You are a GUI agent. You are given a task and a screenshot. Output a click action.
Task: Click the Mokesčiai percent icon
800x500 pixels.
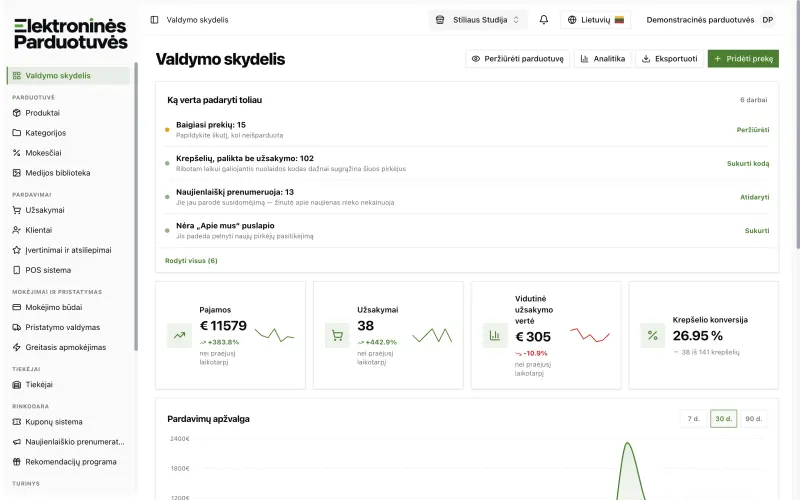point(17,153)
